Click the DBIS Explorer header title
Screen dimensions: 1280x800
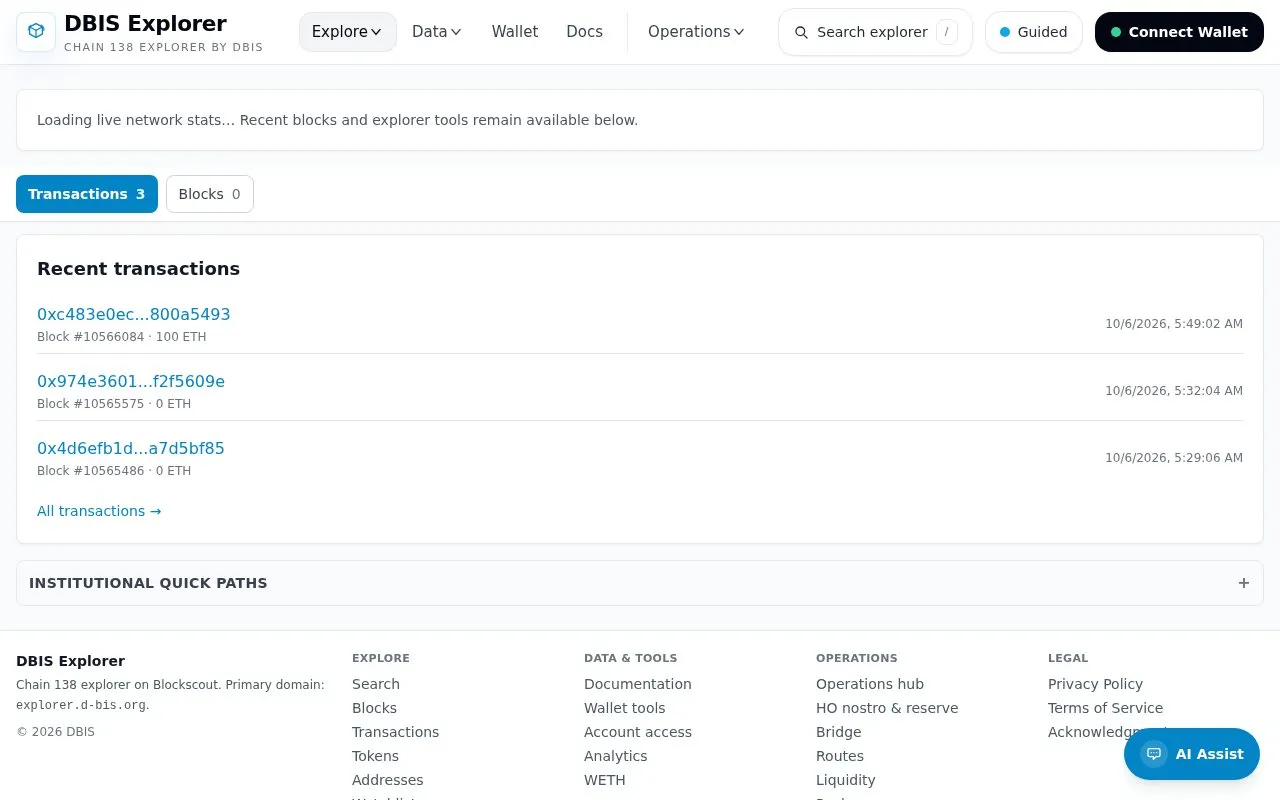145,23
